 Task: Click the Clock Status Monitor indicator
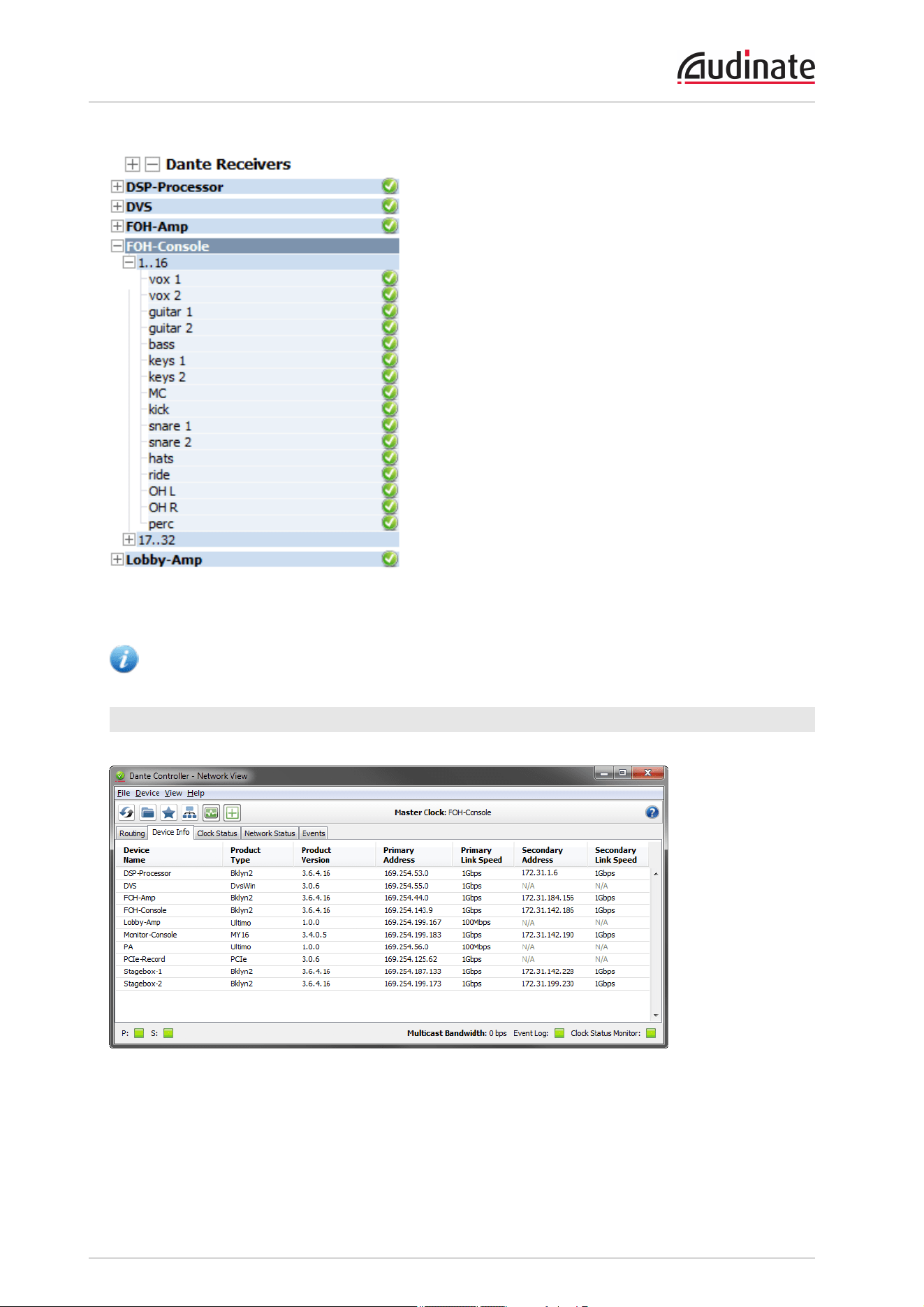click(651, 1033)
